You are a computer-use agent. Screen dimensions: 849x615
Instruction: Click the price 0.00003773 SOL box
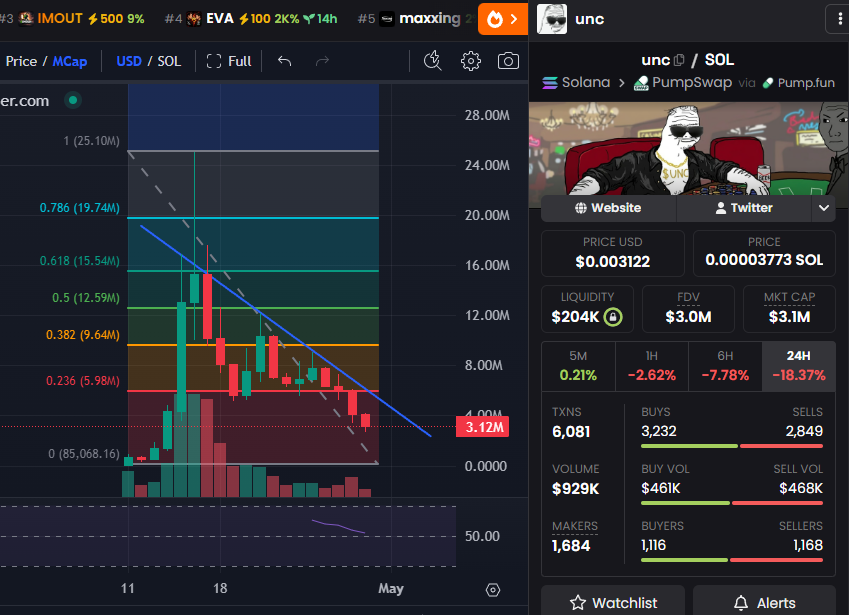[x=764, y=253]
